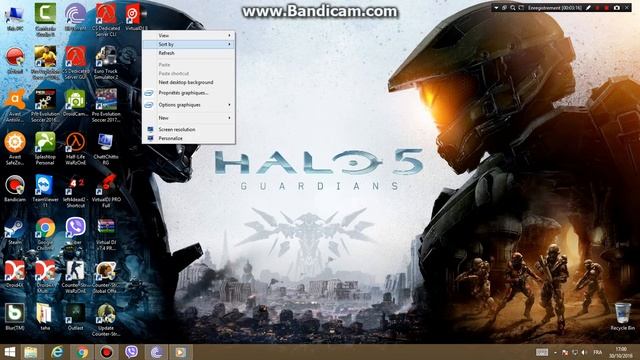The width and height of the screenshot is (640, 360).
Task: Click Bandicam bar magnifier icon
Action: click(513, 8)
